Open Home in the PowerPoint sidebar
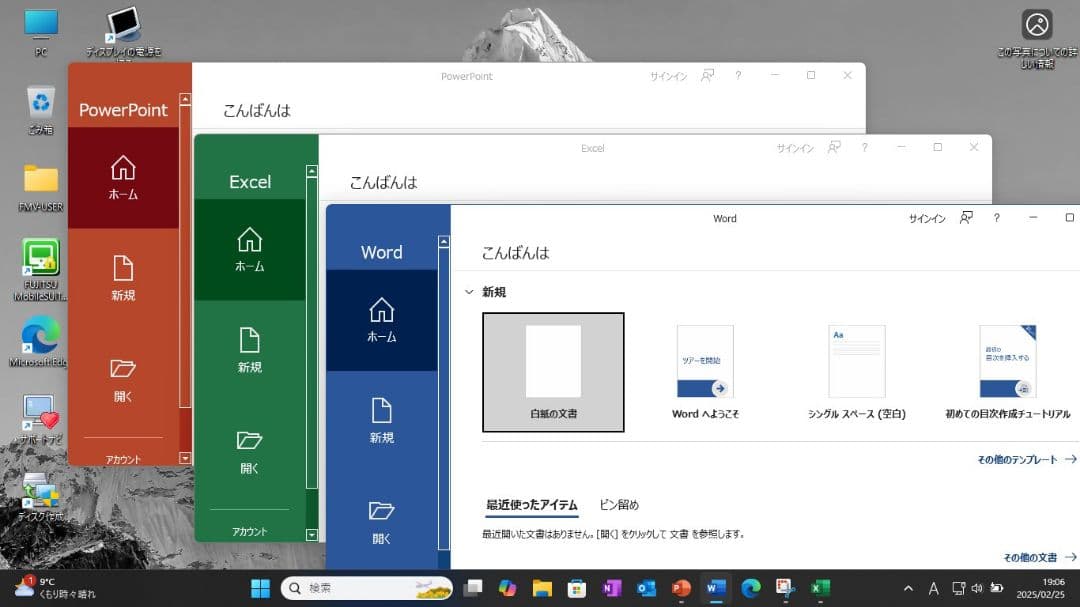This screenshot has width=1080, height=607. (x=123, y=178)
